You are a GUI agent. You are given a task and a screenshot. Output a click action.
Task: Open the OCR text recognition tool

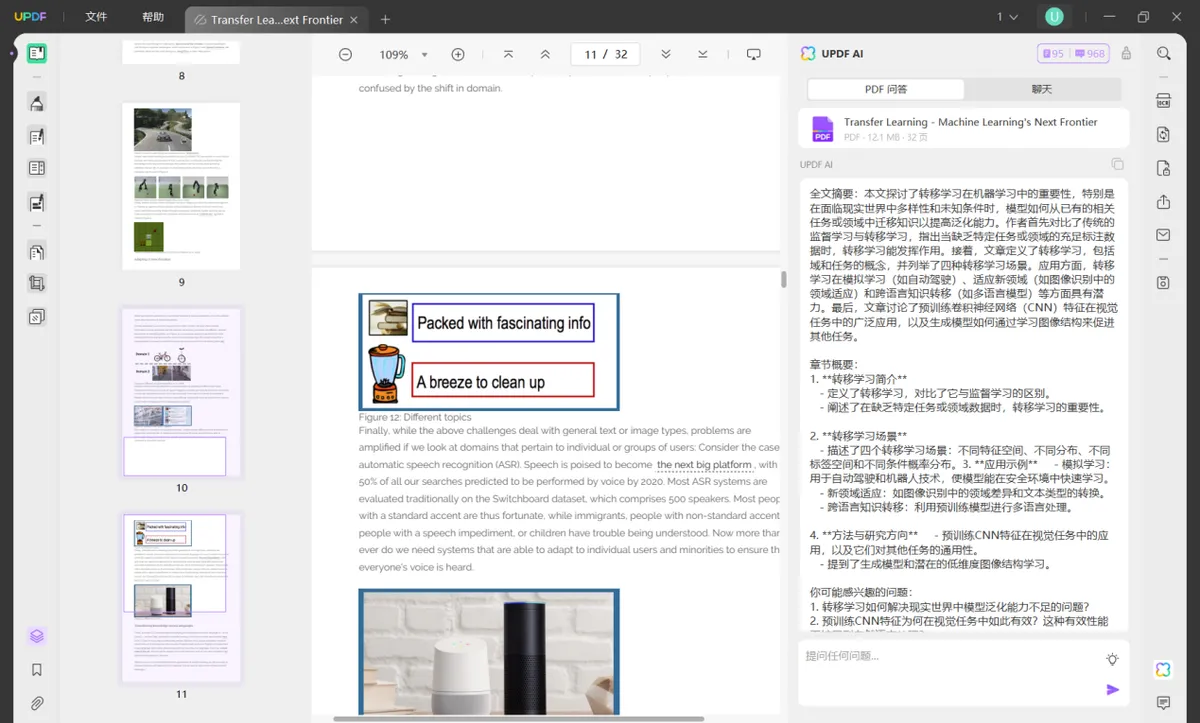(x=1163, y=101)
